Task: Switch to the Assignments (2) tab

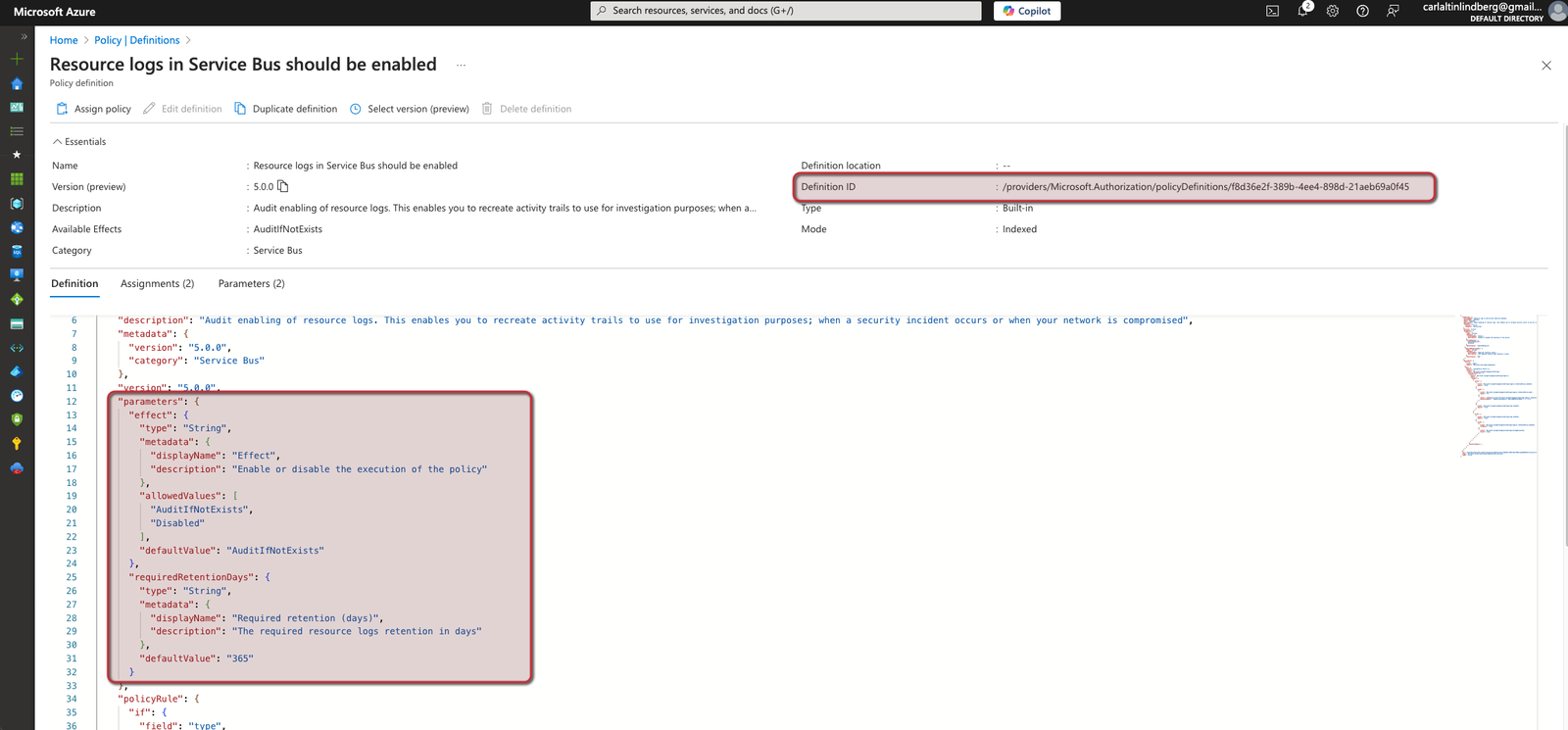Action: tap(157, 284)
